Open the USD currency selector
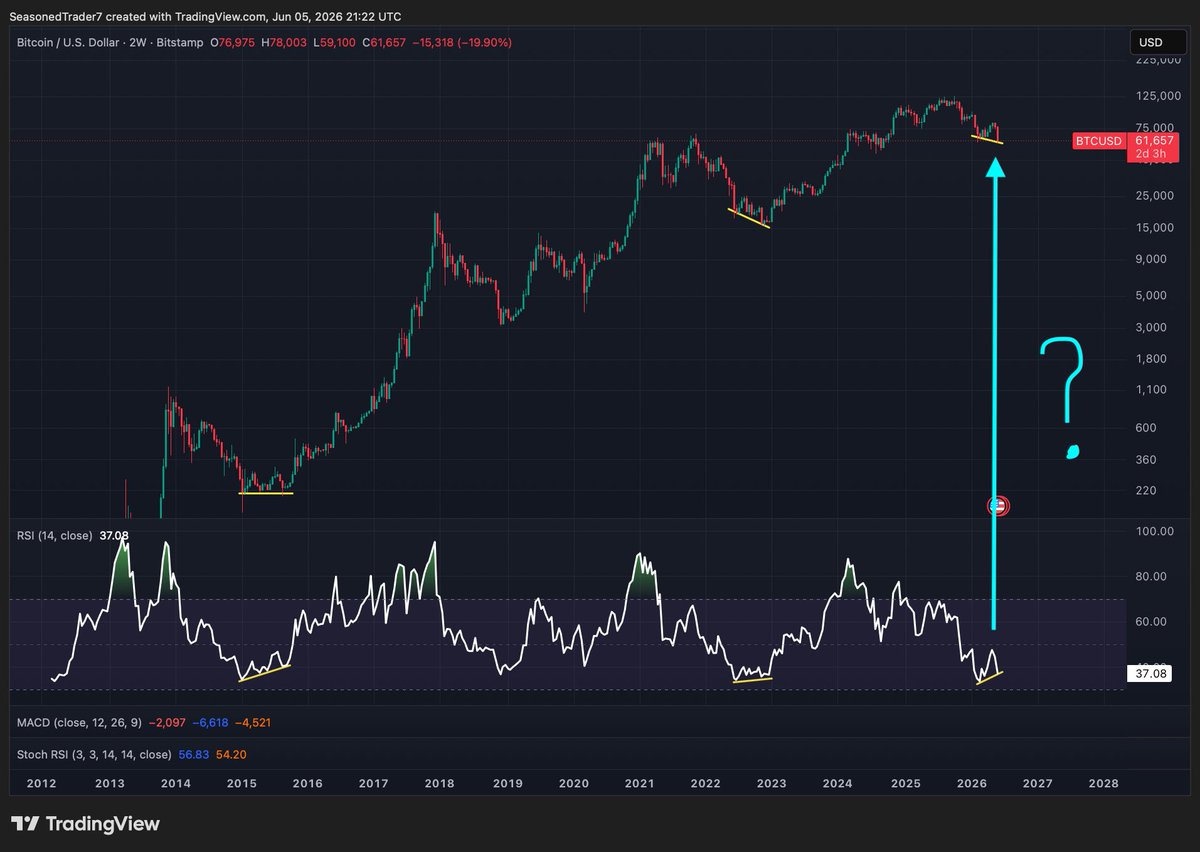The height and width of the screenshot is (852, 1200). tap(1158, 43)
